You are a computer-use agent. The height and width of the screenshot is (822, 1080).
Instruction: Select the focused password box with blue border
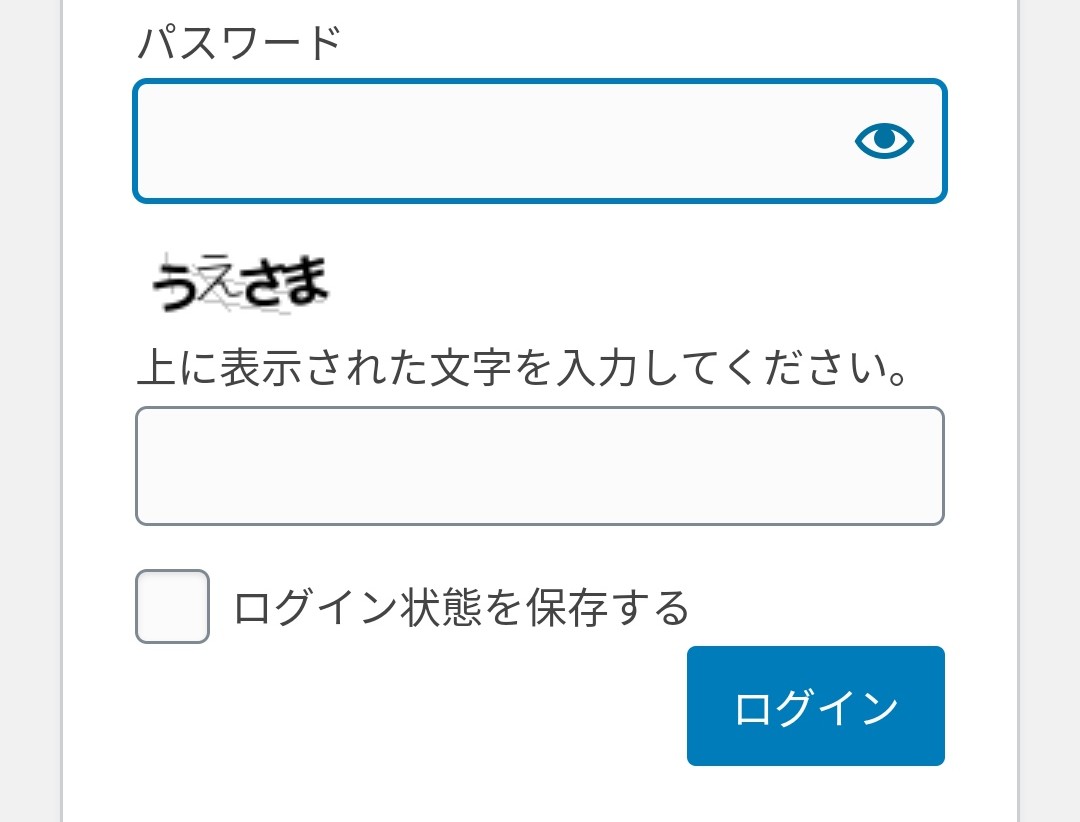click(x=539, y=141)
